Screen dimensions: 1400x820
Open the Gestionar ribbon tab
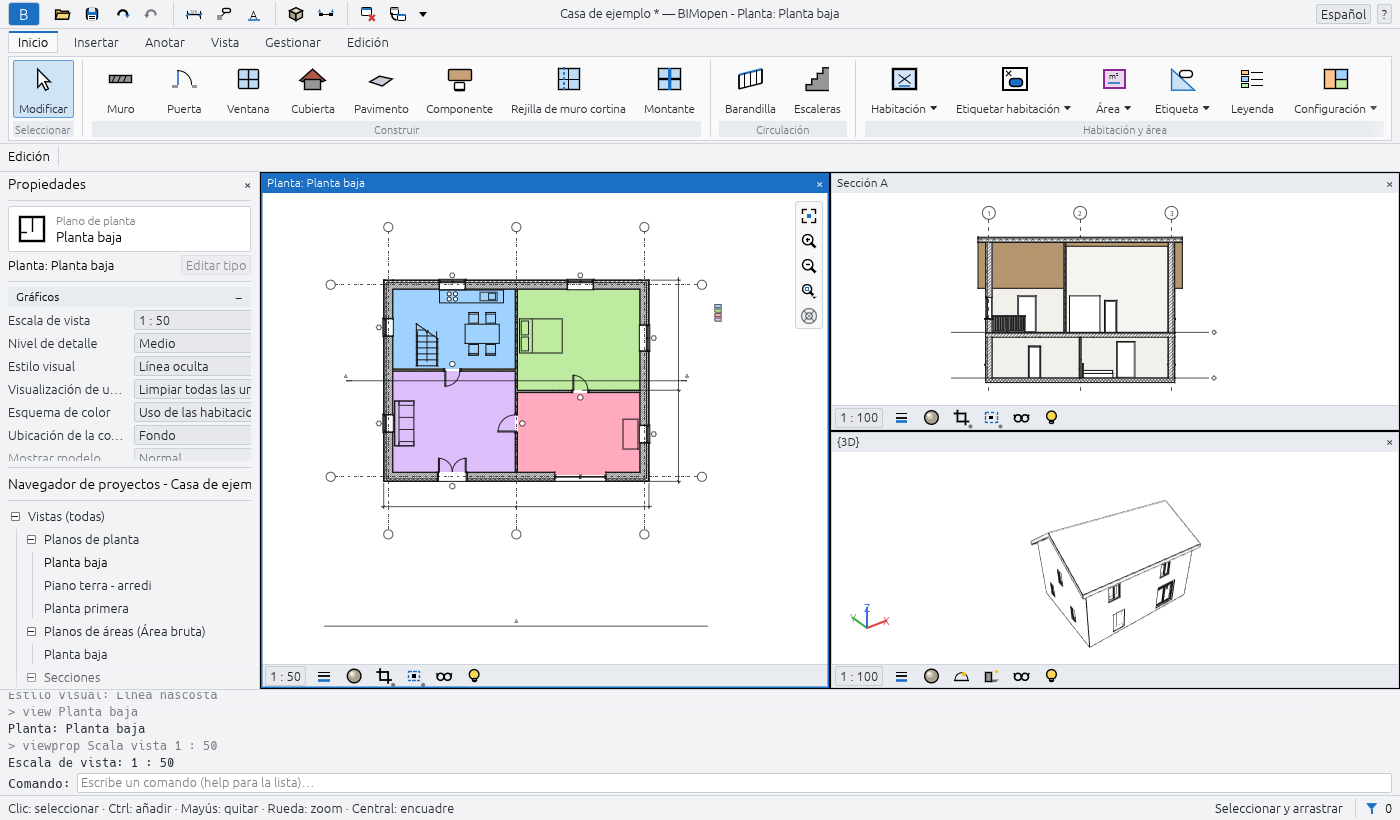pyautogui.click(x=293, y=42)
